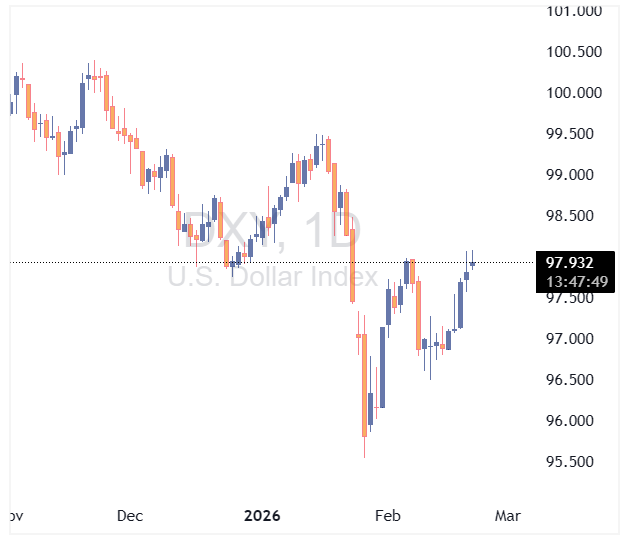Click the U.S. Dollar Index watermark
The width and height of the screenshot is (629, 548).
[267, 277]
